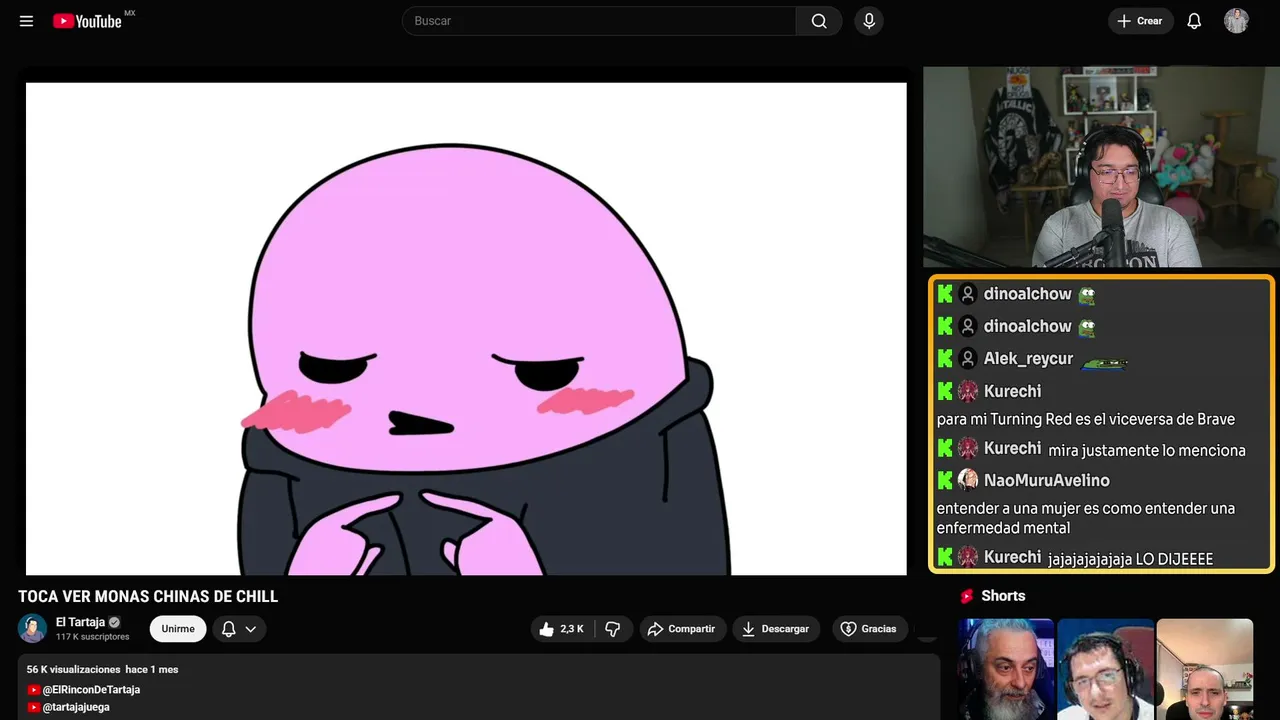Open the notifications bell in the header
This screenshot has width=1280, height=720.
tap(1194, 21)
